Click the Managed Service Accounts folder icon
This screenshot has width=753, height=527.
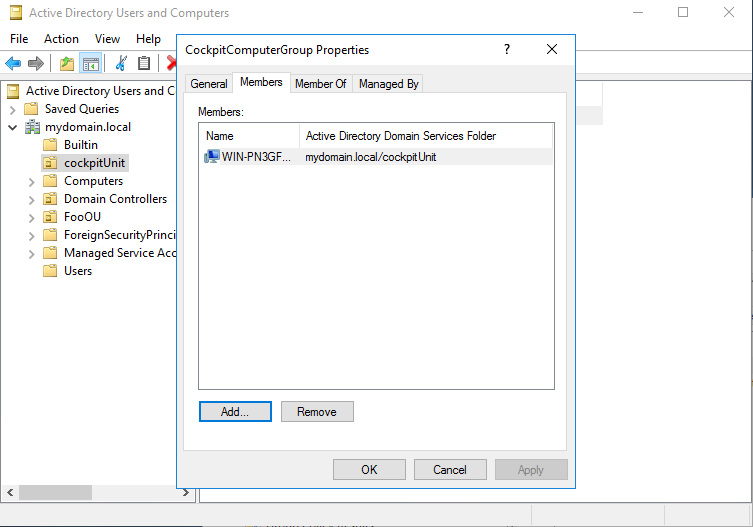point(50,253)
